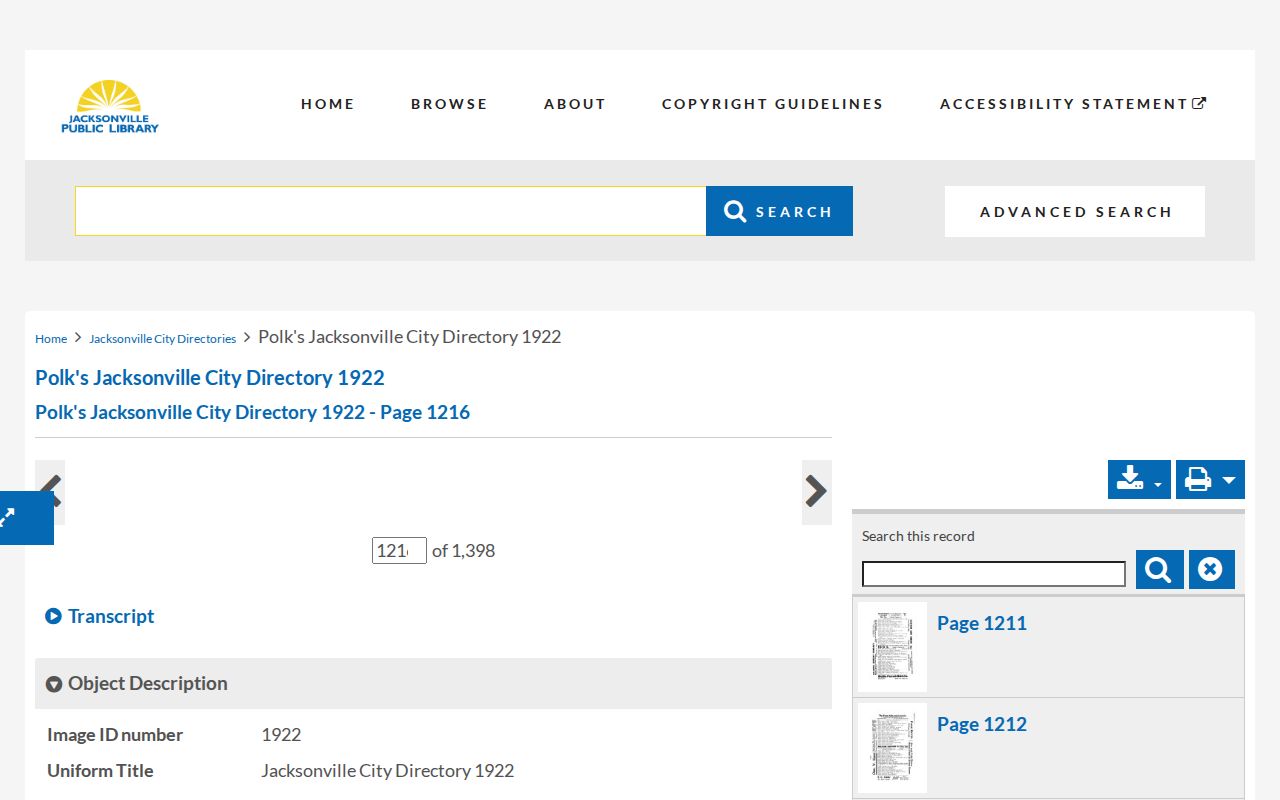Click Jacksonville City Directories breadcrumb link
Viewport: 1280px width, 800px height.
162,339
